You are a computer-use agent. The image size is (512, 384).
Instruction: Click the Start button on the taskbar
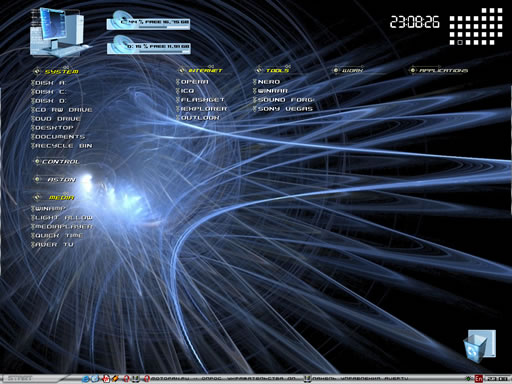point(21,379)
